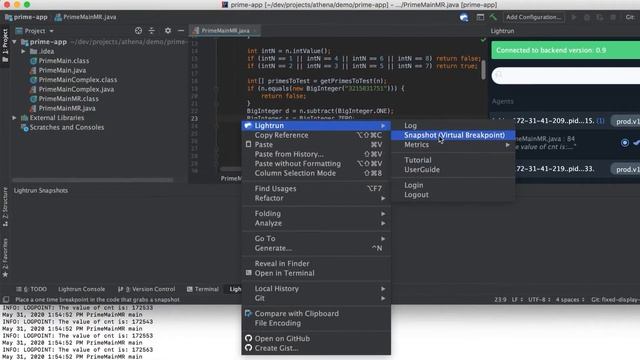The image size is (640, 360).
Task: Open Project panel settings gear
Action: pyautogui.click(x=168, y=31)
